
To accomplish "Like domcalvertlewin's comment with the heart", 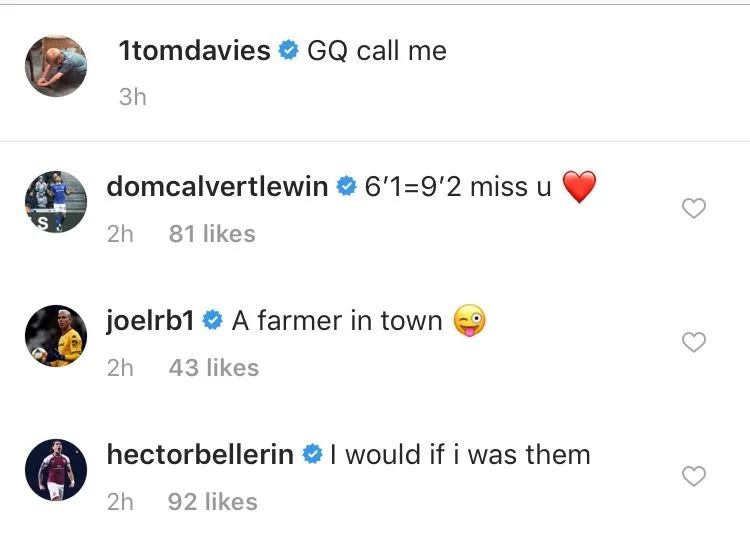I will [693, 208].
